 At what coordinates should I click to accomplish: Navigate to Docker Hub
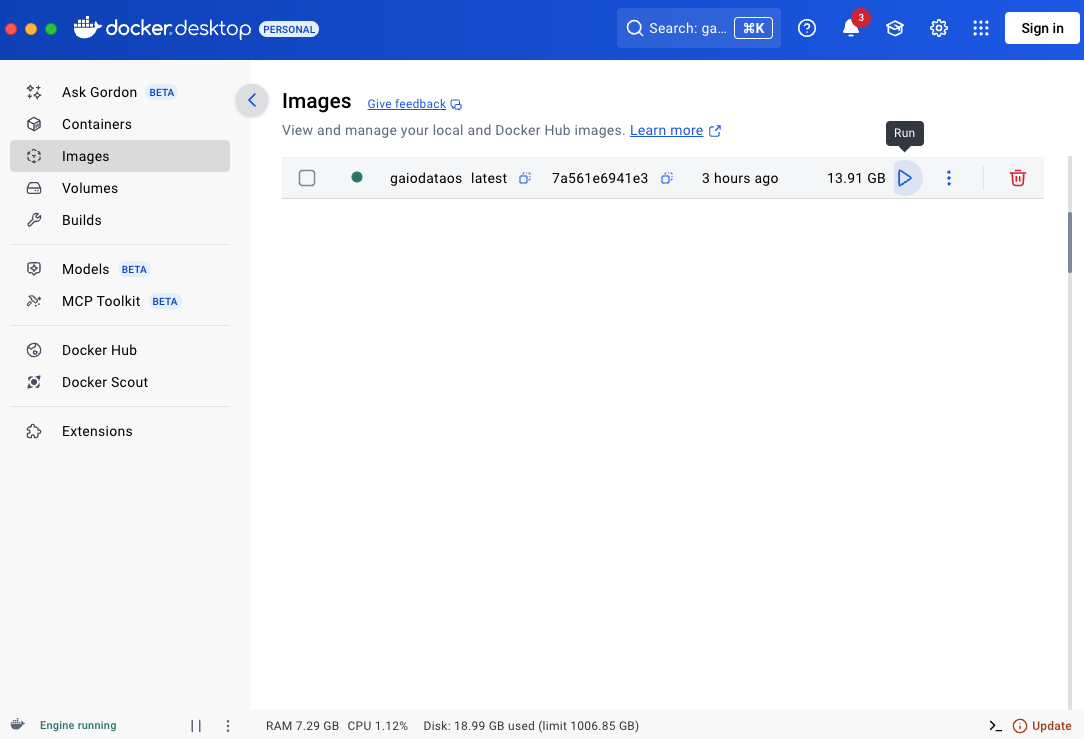pyautogui.click(x=120, y=350)
